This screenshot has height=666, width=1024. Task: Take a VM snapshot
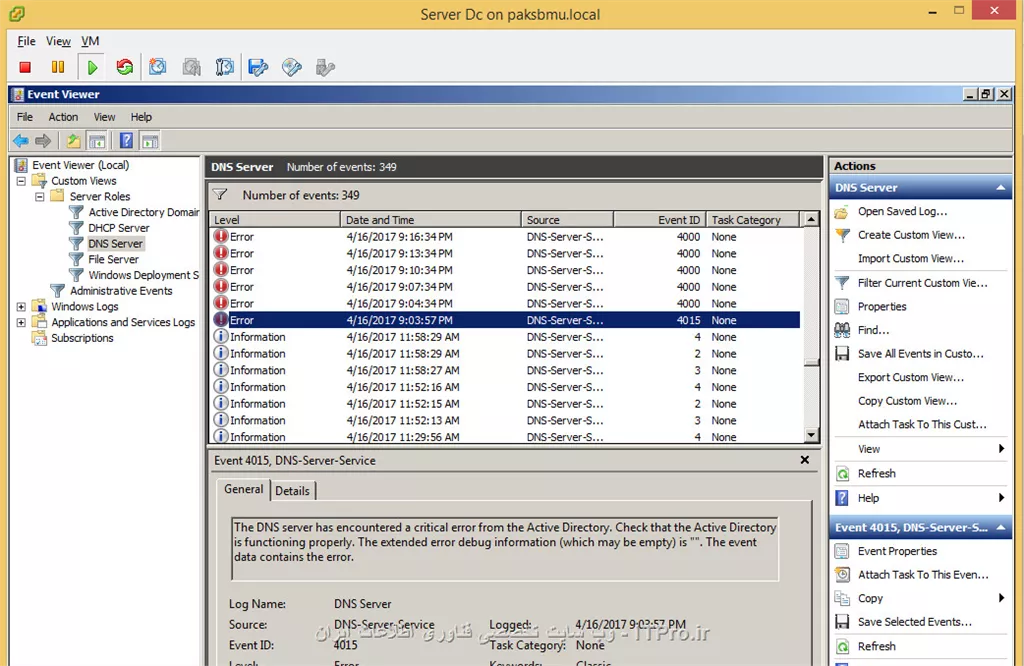pos(157,67)
